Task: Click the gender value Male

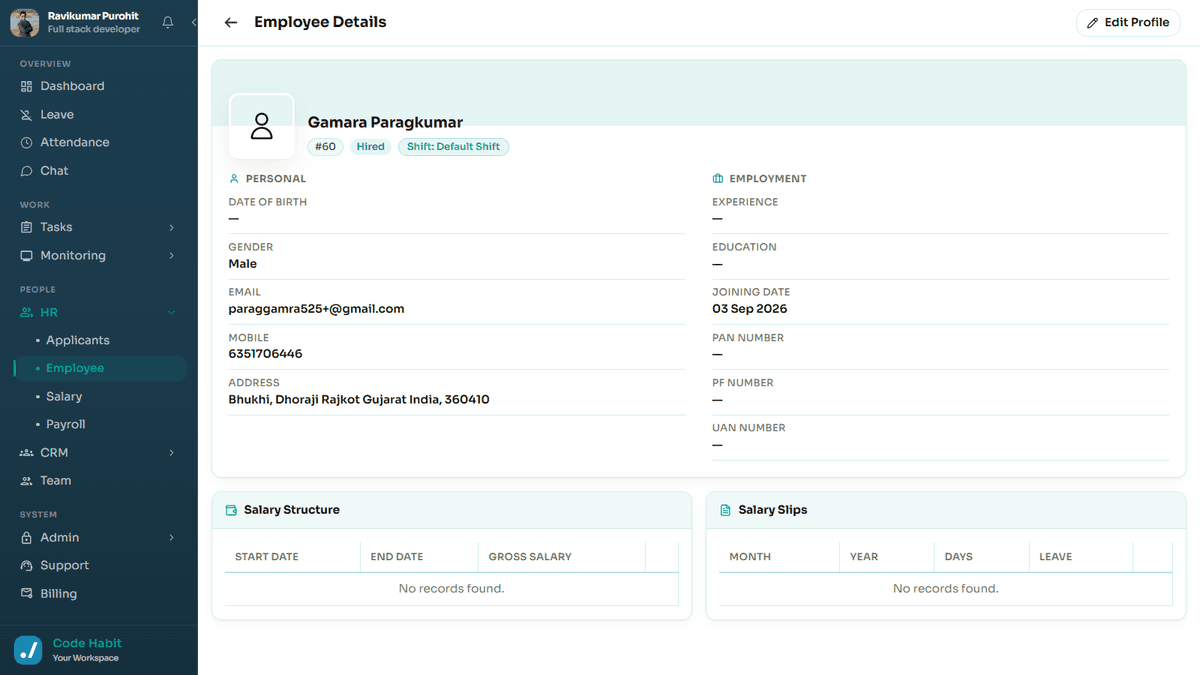Action: [x=243, y=264]
